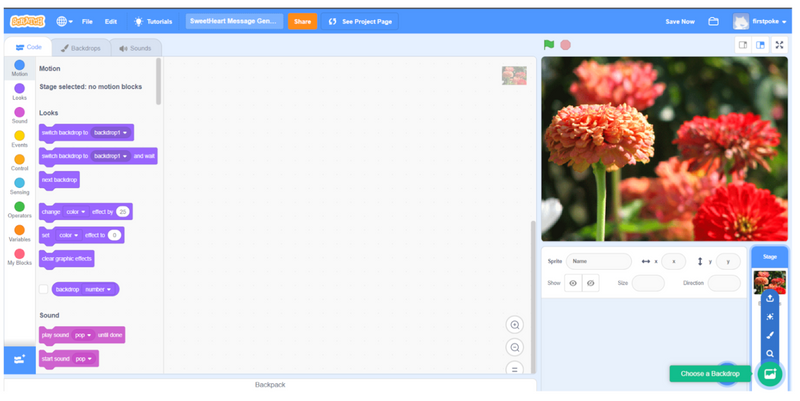The image size is (800, 401).
Task: Open number dropdown in backdrop reporter block
Action: [98, 289]
